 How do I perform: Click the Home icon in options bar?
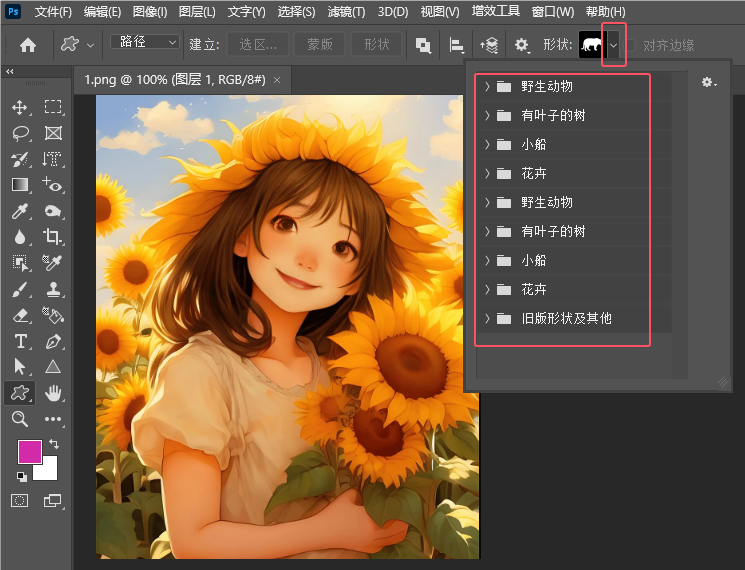[28, 45]
